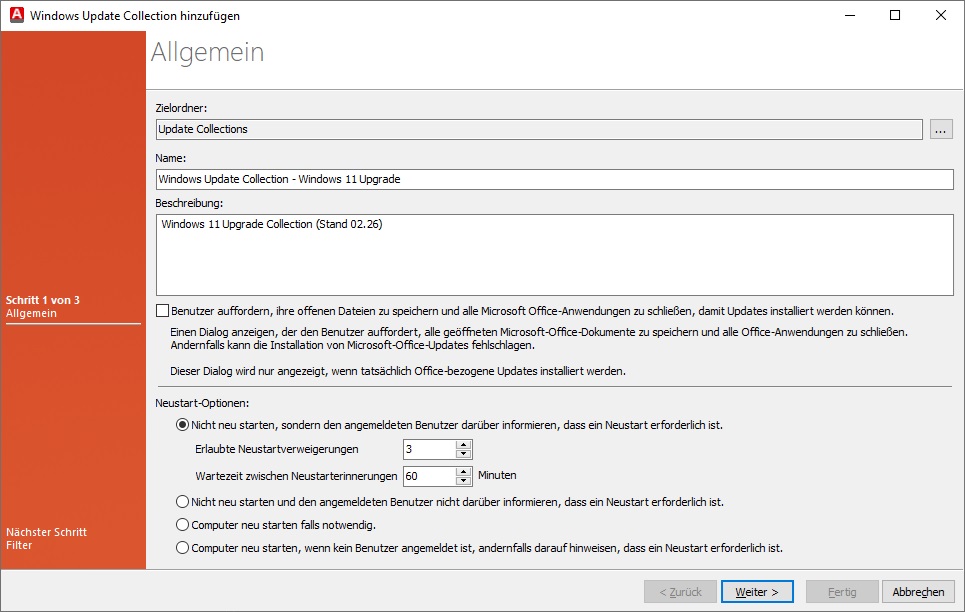
Task: Click into the Beschreibung text area
Action: tap(555, 255)
